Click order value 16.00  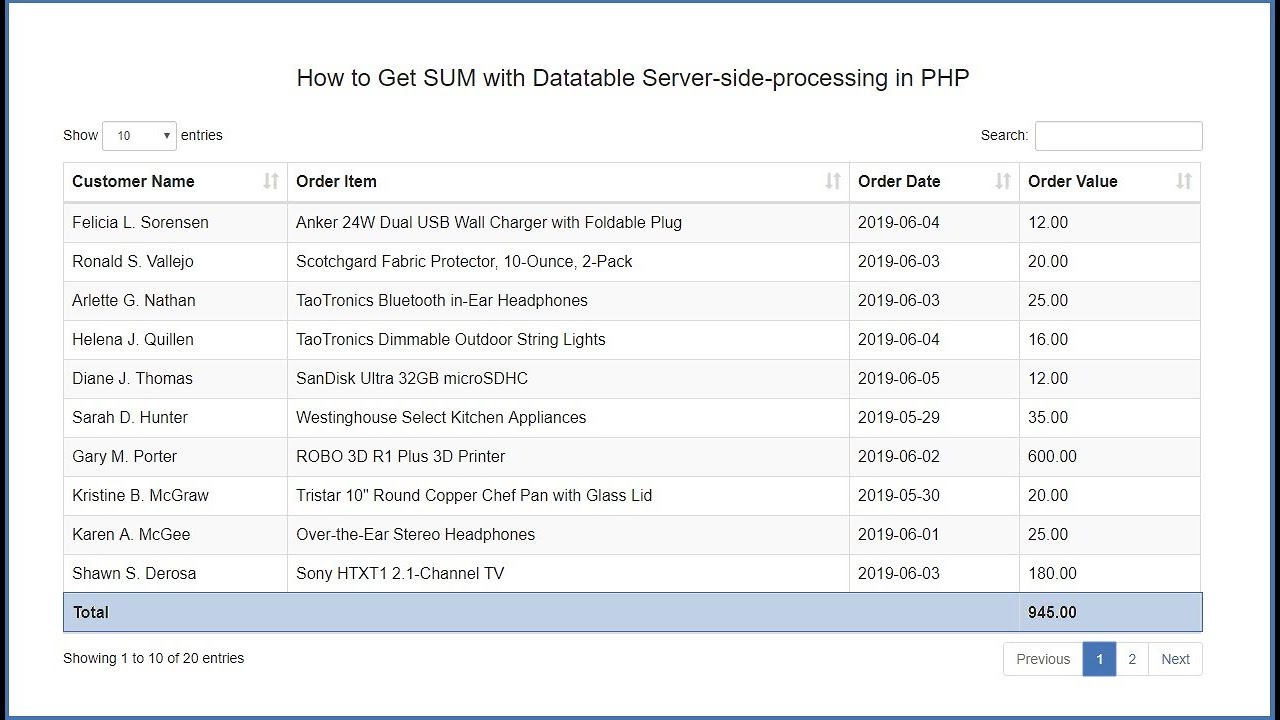click(x=1048, y=339)
